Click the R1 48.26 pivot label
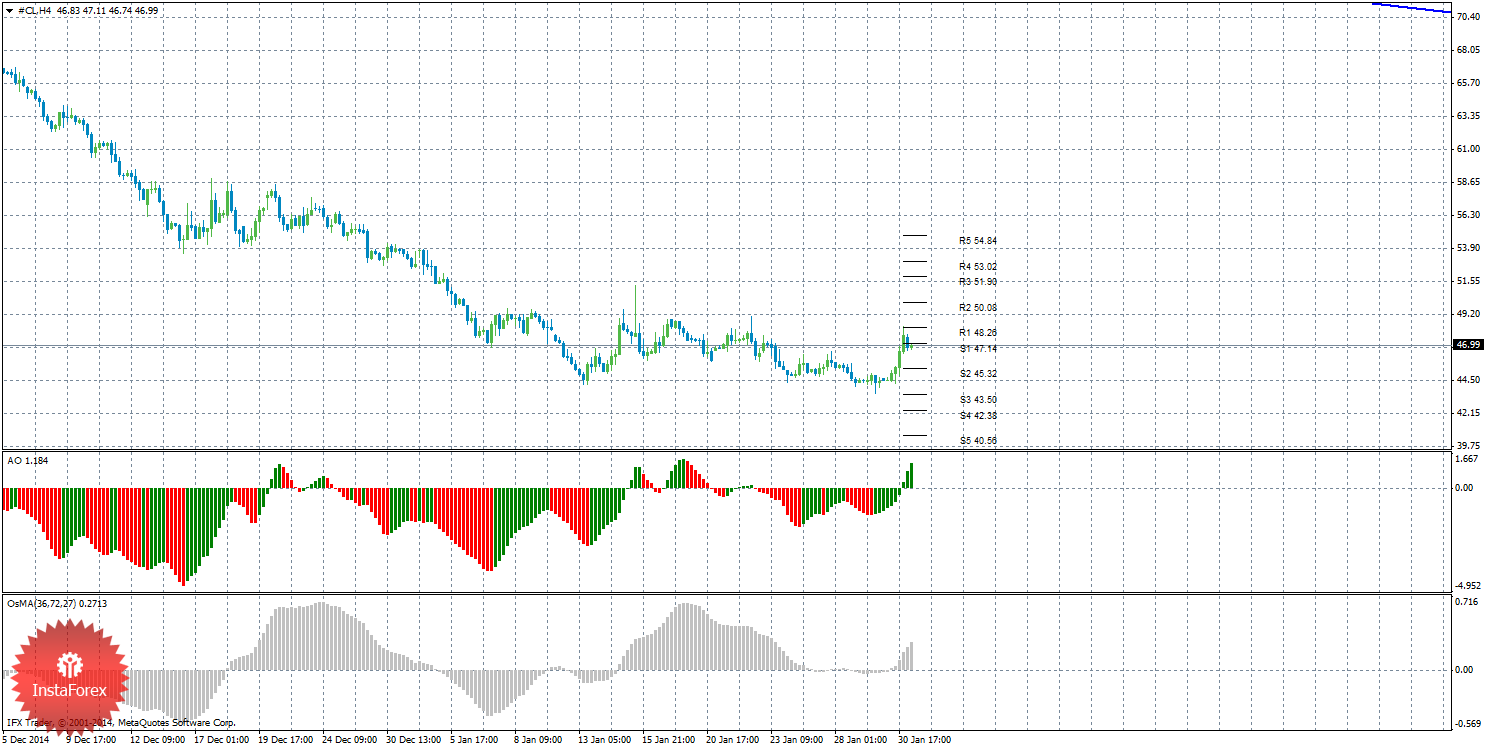1491x748 pixels. (x=978, y=333)
